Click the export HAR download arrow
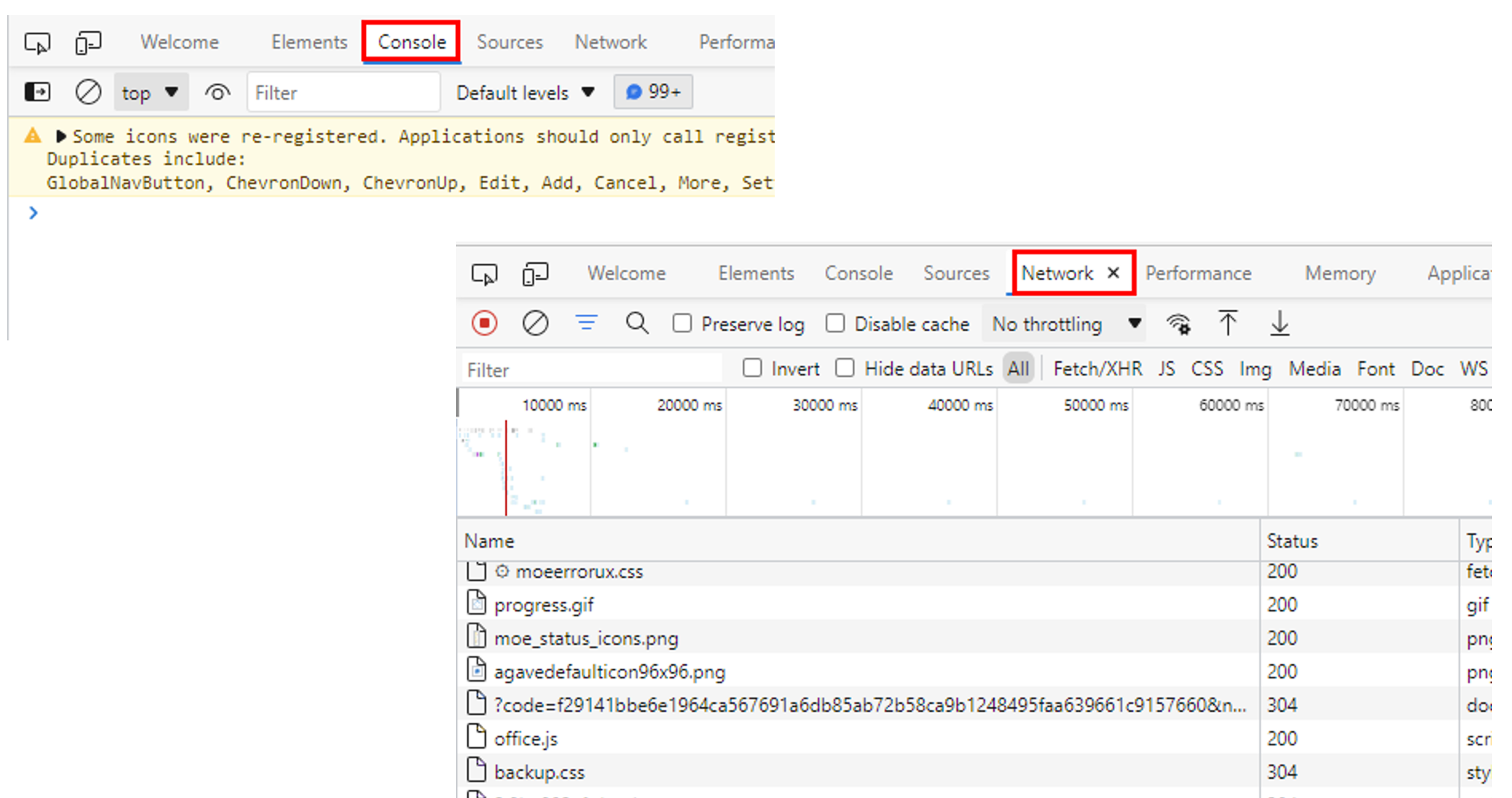 coord(1279,324)
